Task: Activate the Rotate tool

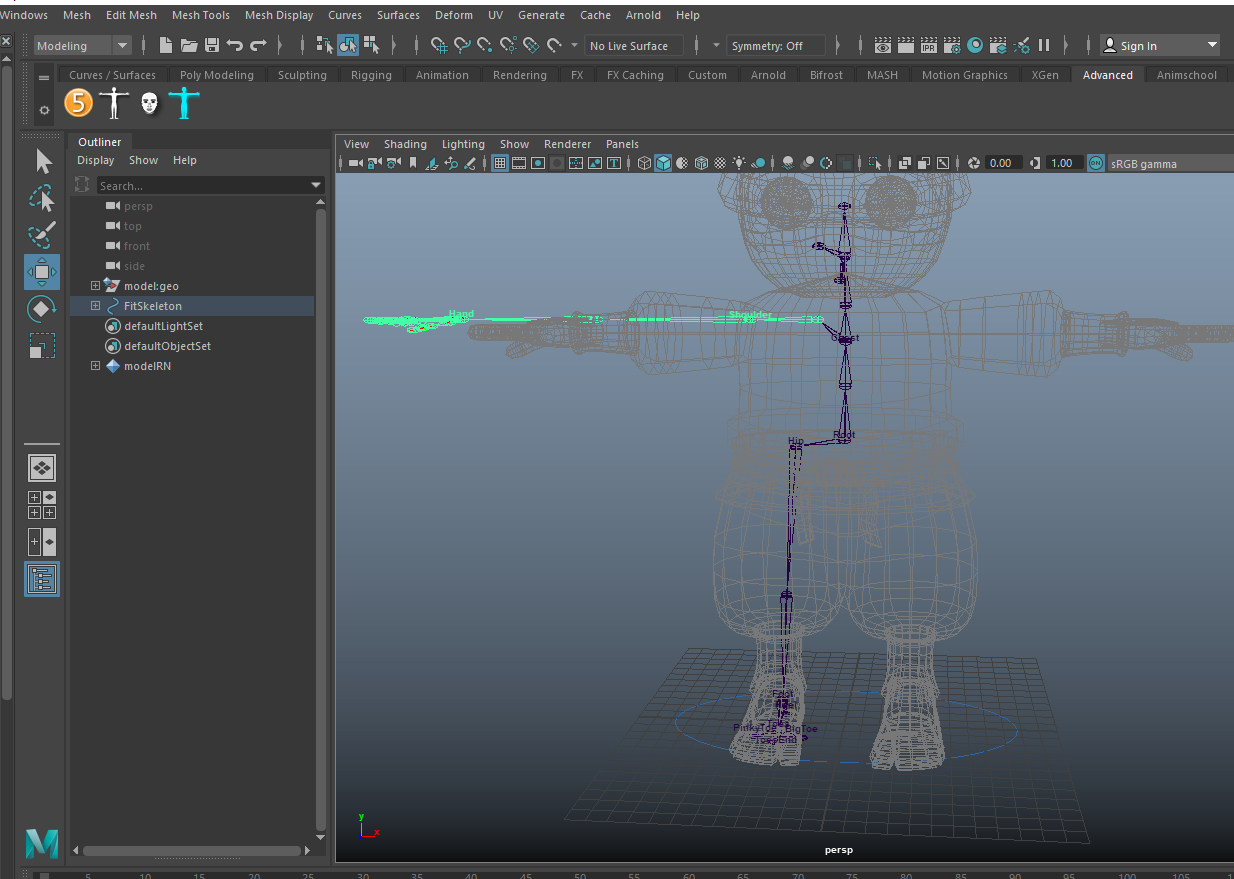Action: click(42, 308)
